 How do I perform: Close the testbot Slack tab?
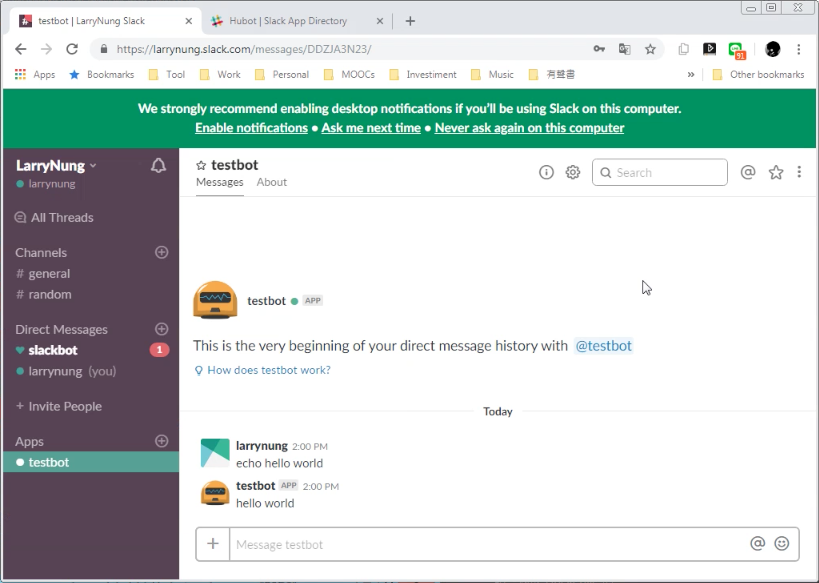189,21
